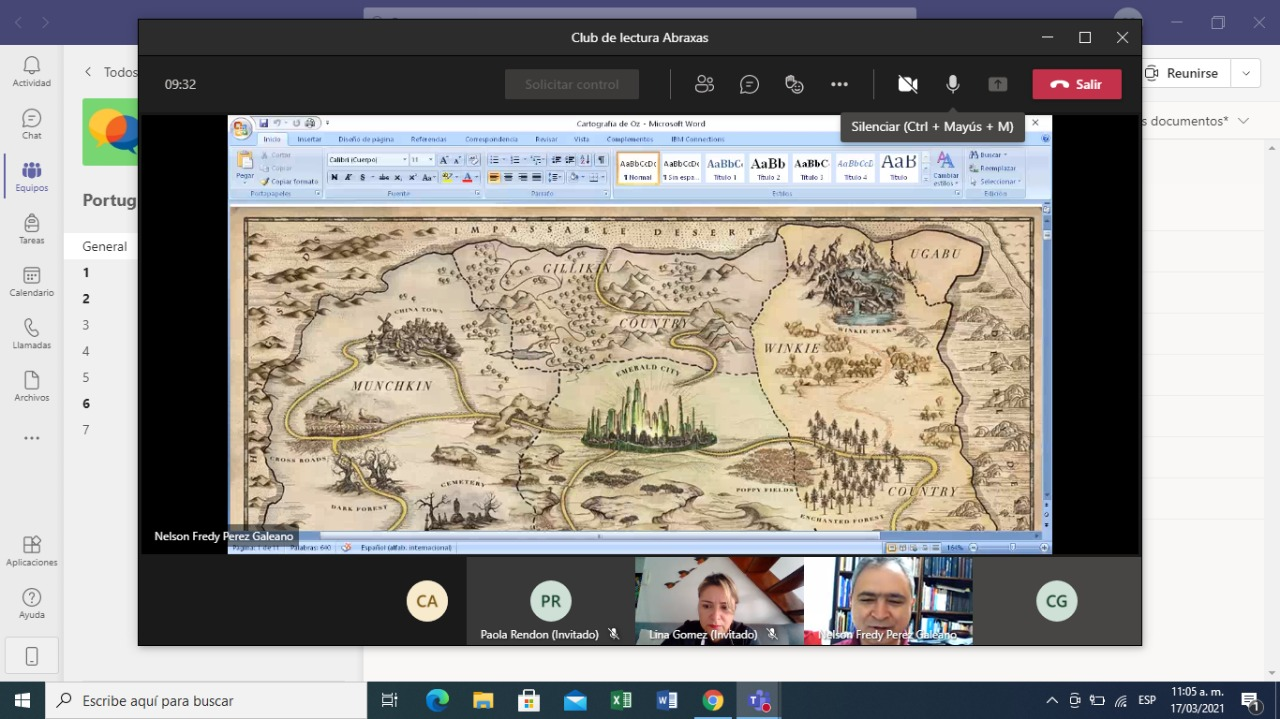Turn on the camera in the meeting
Image resolution: width=1280 pixels, height=719 pixels.
coord(908,84)
